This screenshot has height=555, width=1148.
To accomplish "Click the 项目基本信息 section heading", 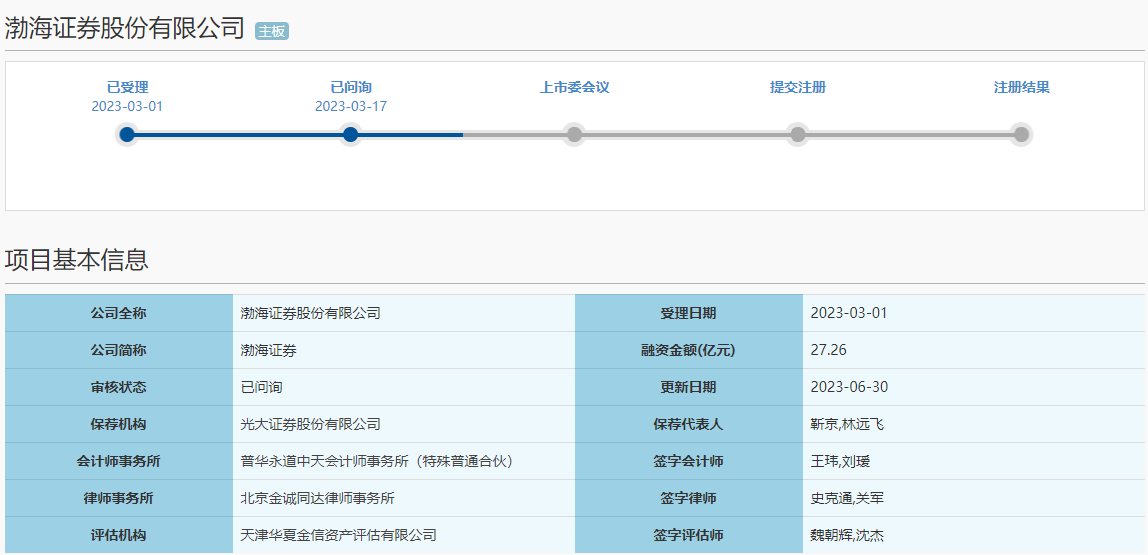I will (x=77, y=260).
